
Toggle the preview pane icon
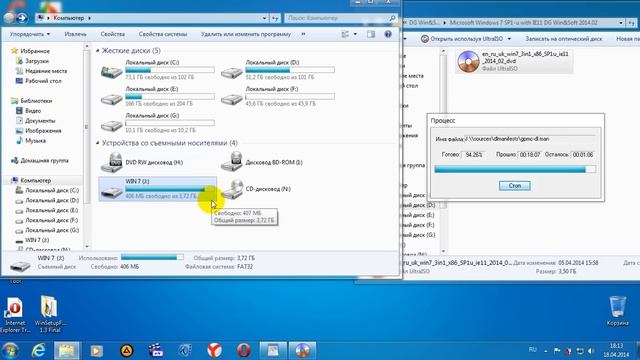(371, 34)
